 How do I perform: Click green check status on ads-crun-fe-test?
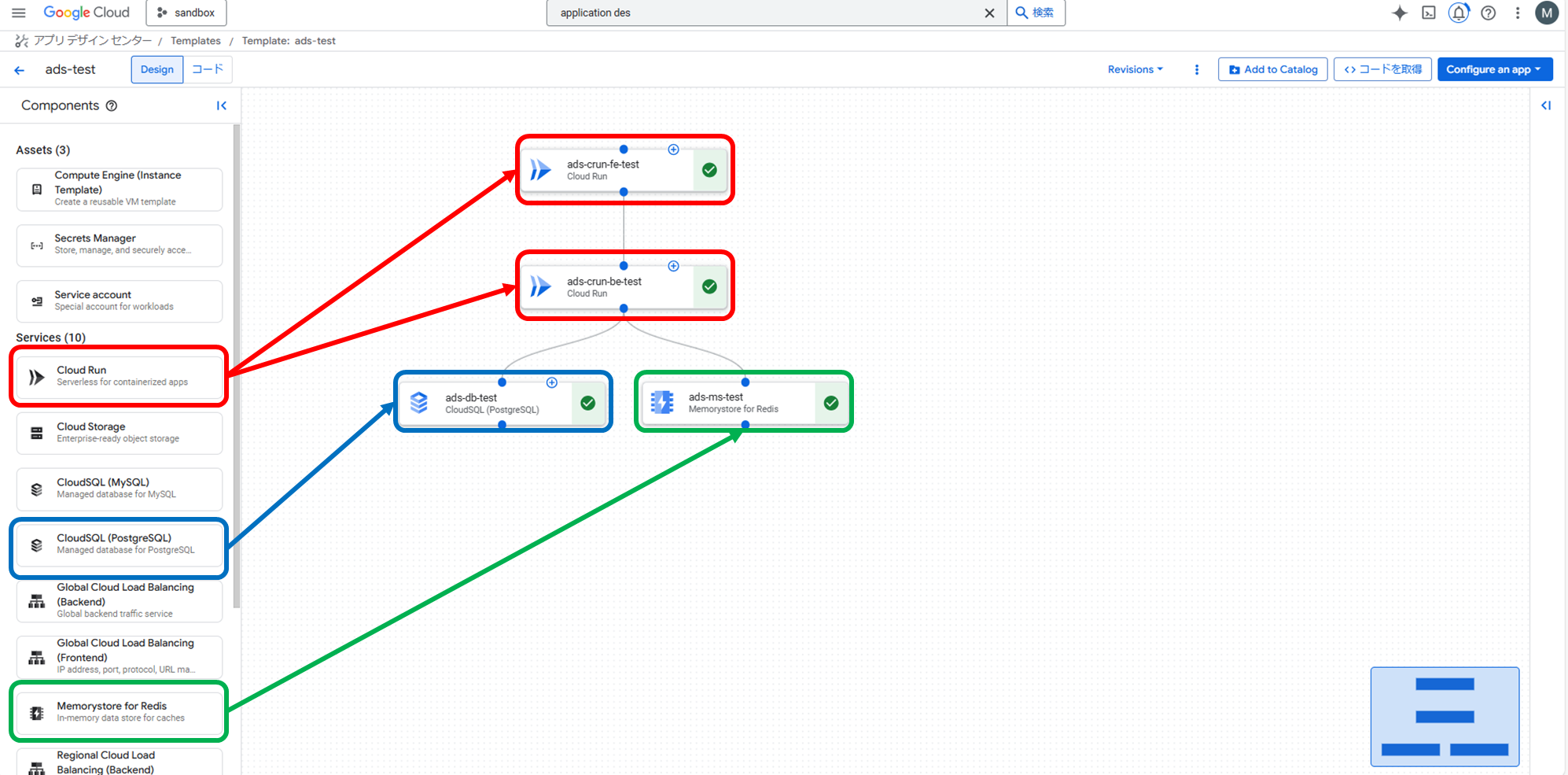pyautogui.click(x=709, y=170)
